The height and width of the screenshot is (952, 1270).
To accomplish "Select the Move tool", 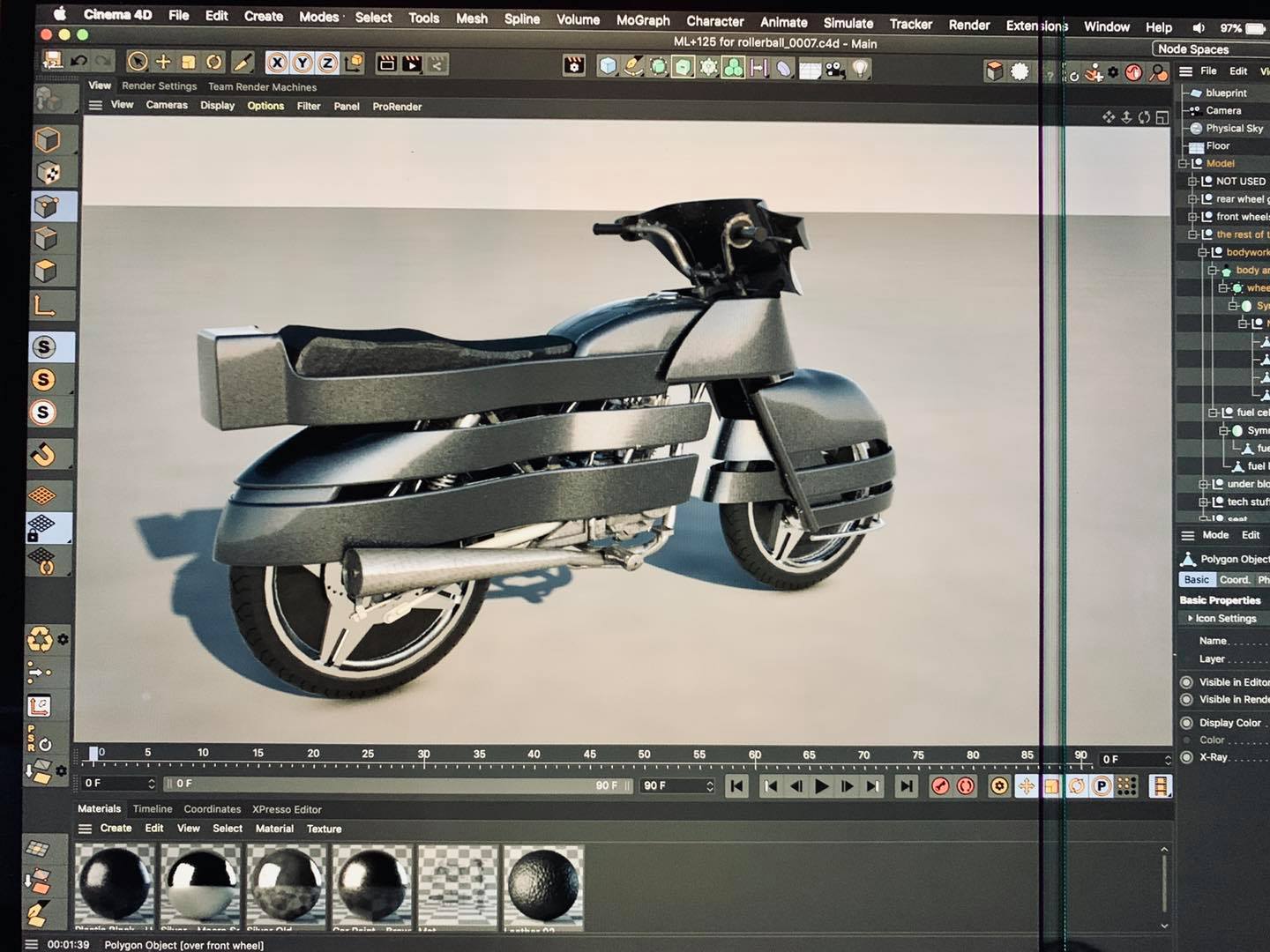I will pyautogui.click(x=163, y=62).
